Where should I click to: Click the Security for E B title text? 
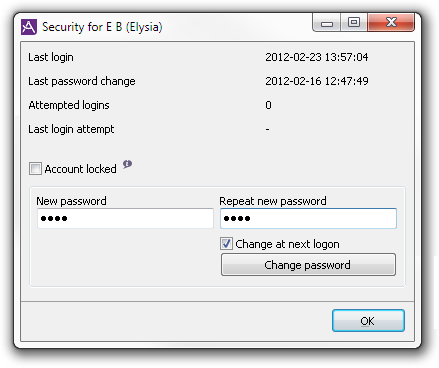coord(102,27)
